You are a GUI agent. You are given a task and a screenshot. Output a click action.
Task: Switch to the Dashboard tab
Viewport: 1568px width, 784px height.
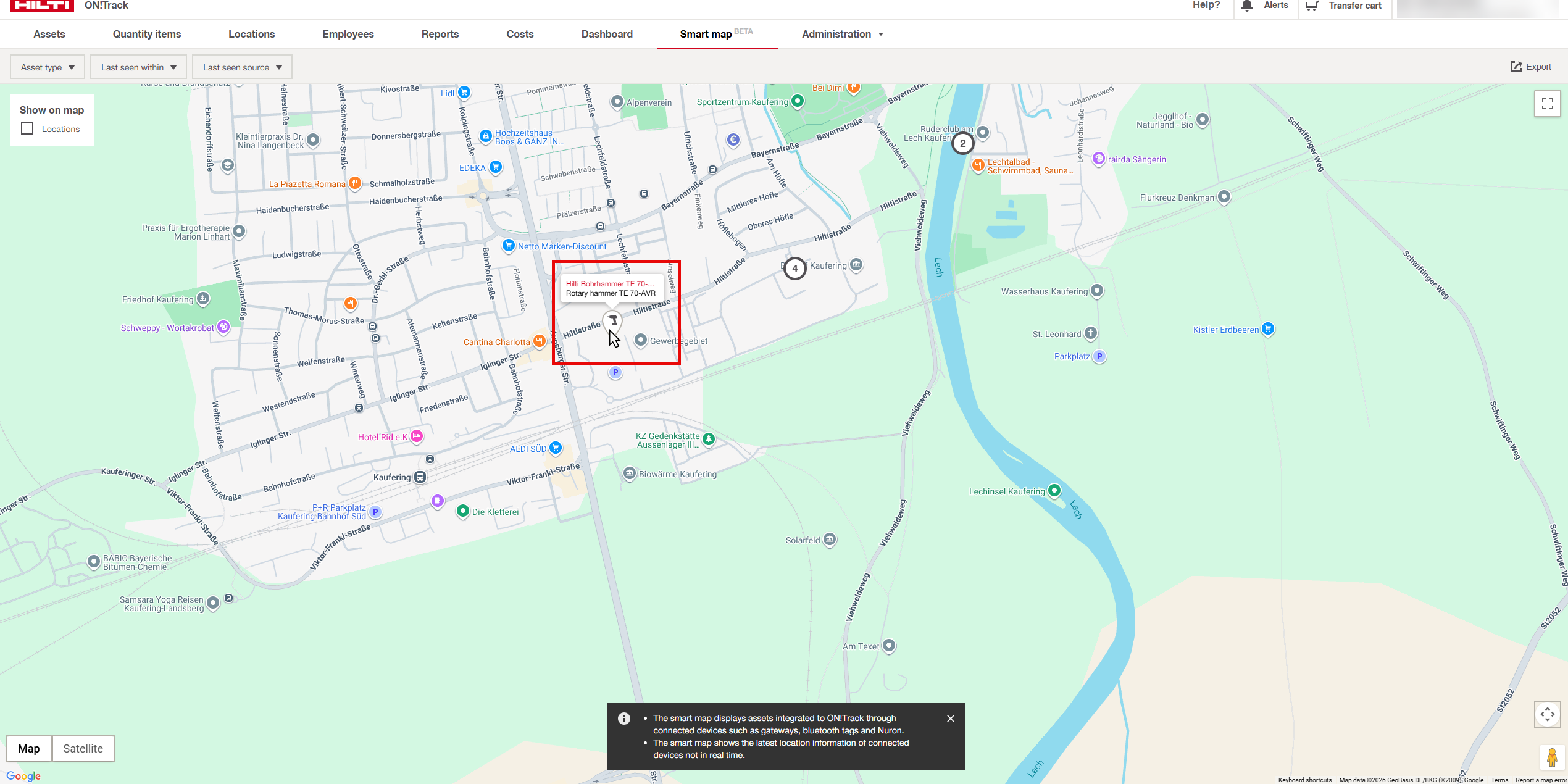[607, 34]
